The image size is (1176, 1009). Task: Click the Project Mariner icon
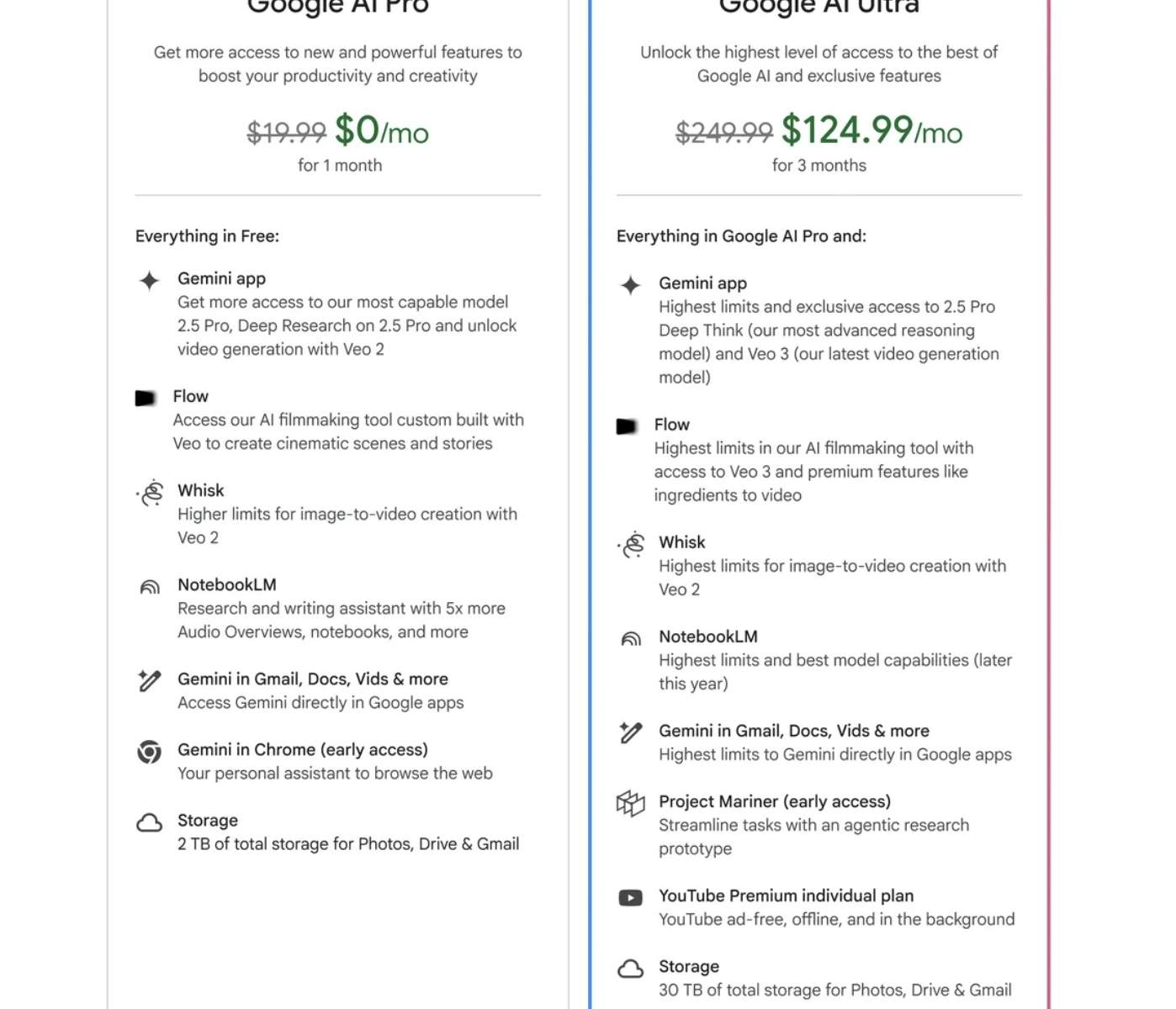click(x=630, y=804)
